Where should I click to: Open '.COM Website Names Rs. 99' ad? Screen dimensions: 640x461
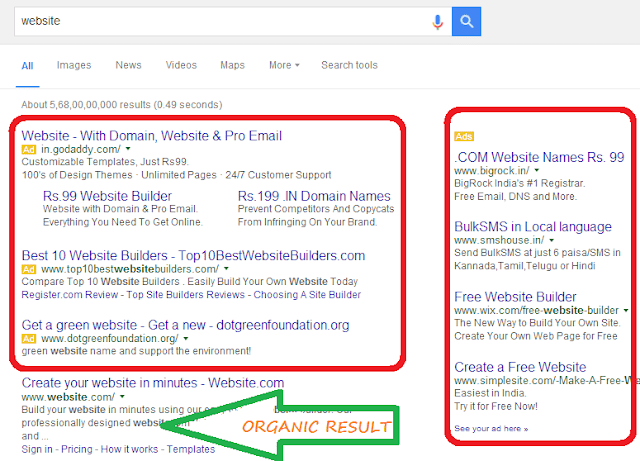point(539,157)
